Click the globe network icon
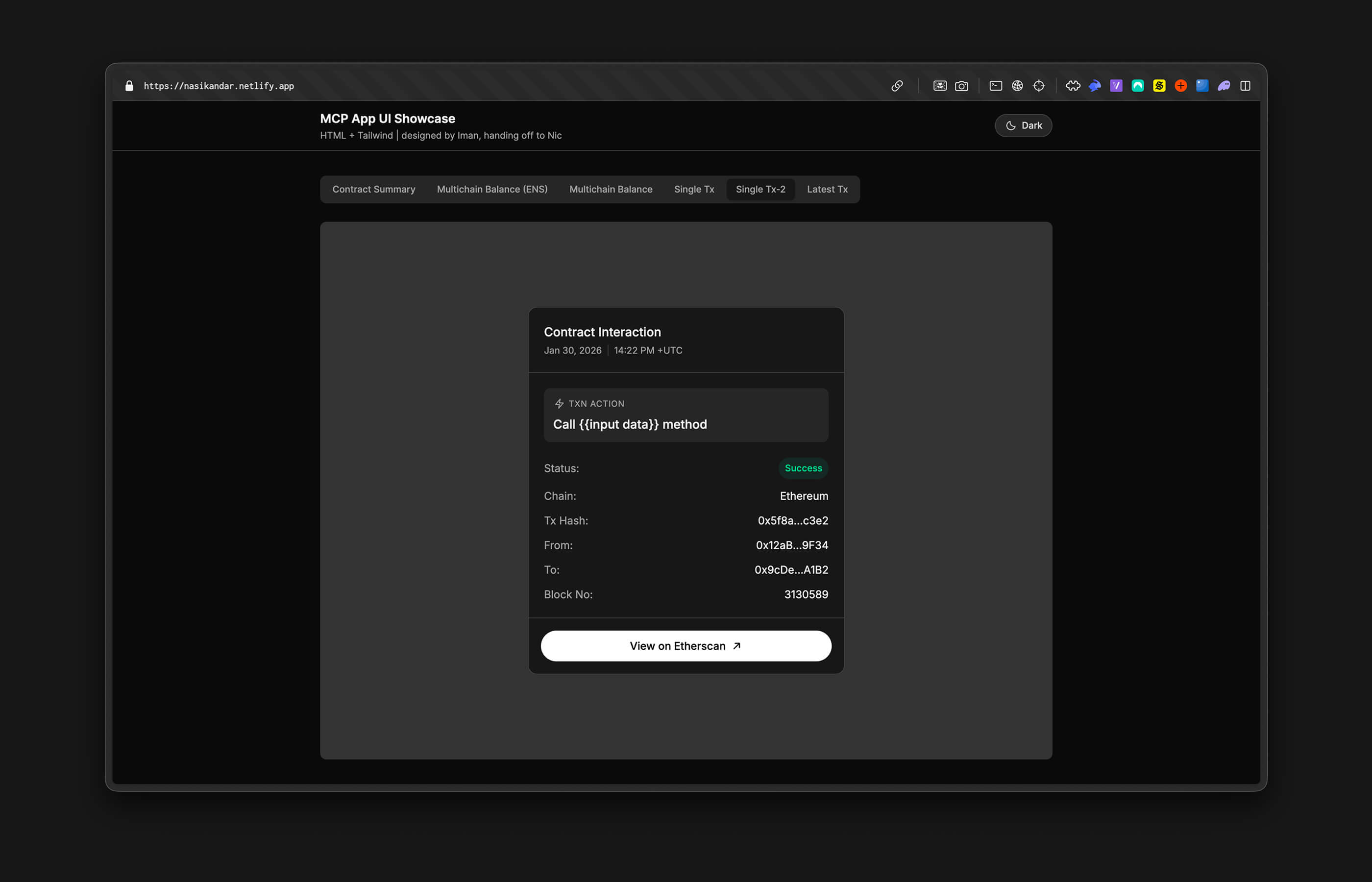 (1017, 86)
